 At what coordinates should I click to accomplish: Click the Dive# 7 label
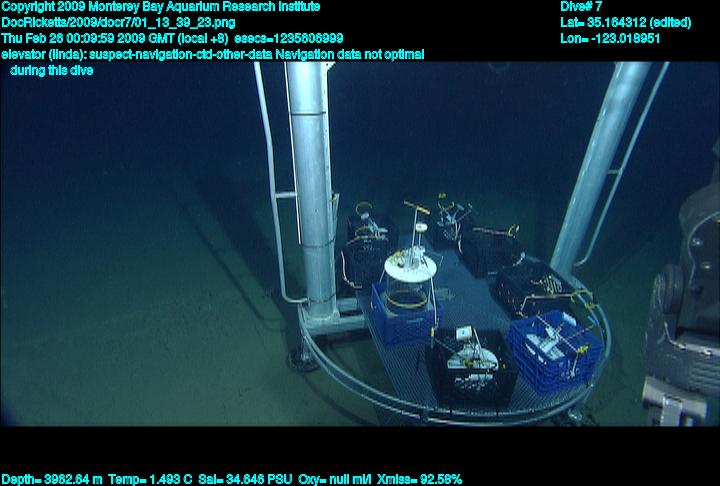click(581, 6)
